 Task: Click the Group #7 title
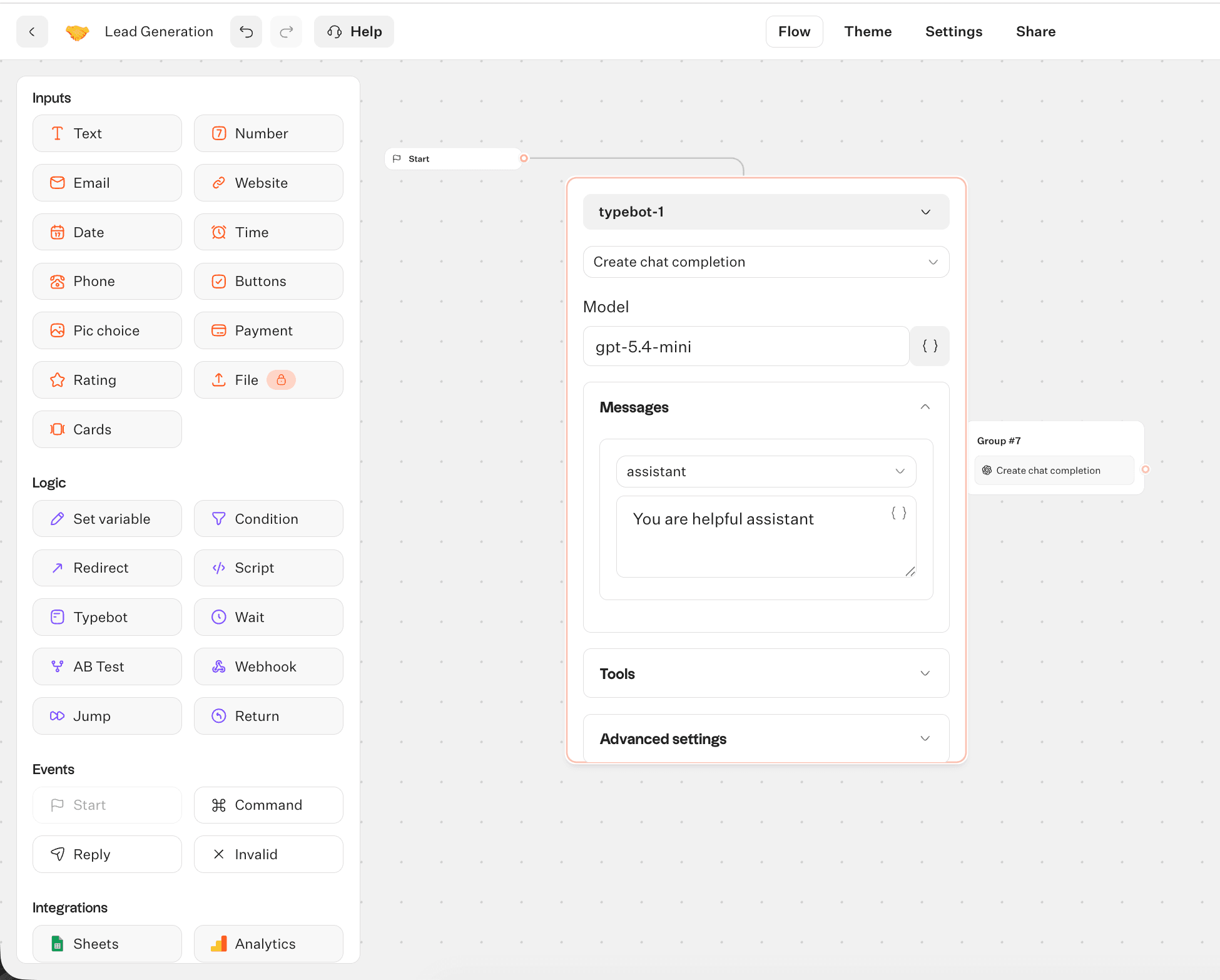tap(999, 441)
